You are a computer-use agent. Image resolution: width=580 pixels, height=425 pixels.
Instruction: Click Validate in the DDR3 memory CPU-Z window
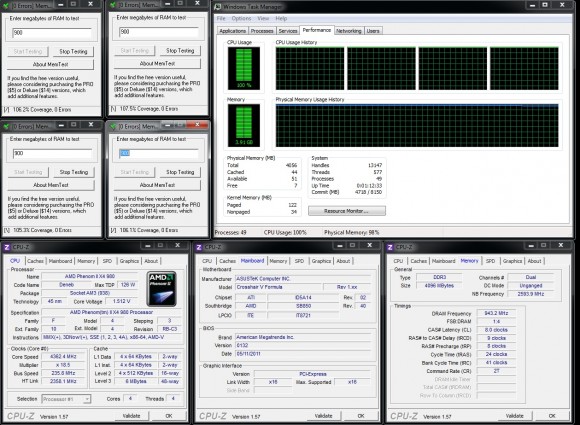coord(515,416)
